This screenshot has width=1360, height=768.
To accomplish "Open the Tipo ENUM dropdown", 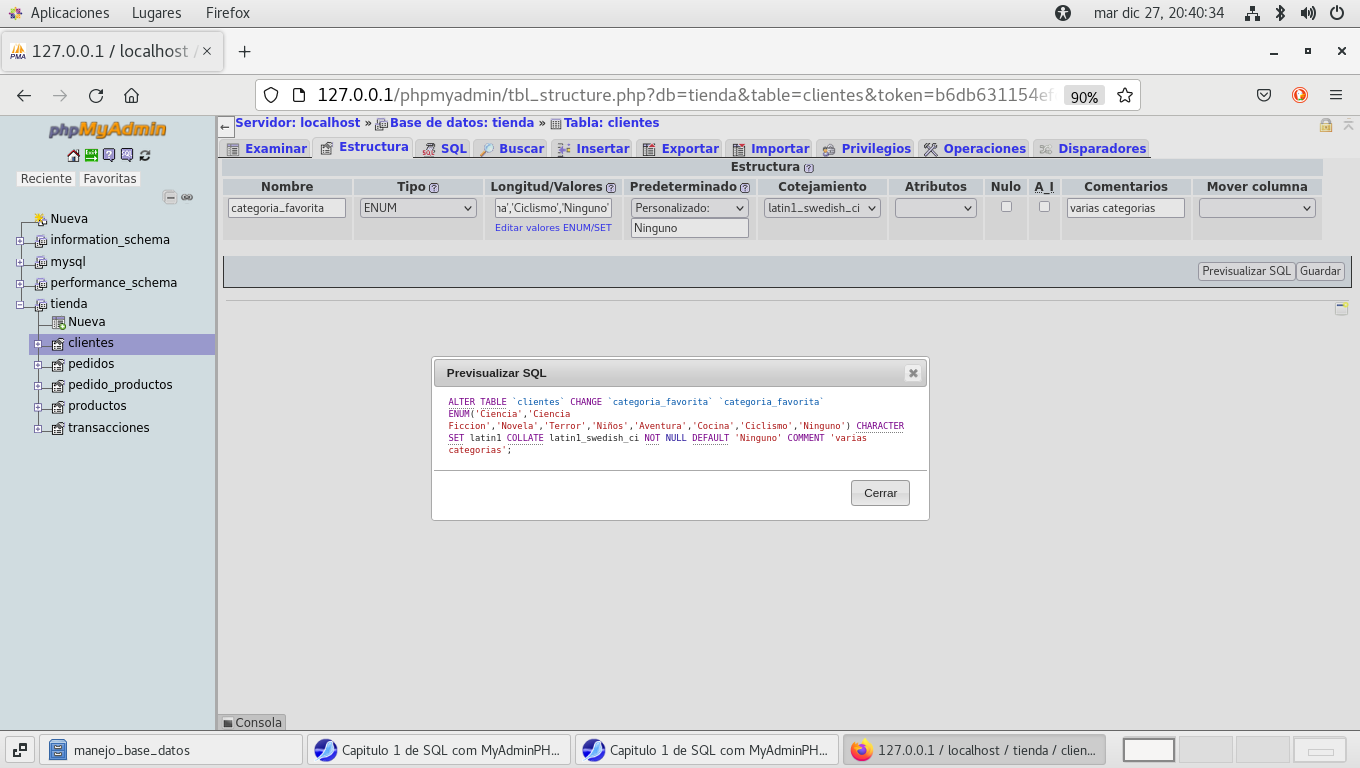I will [x=417, y=208].
